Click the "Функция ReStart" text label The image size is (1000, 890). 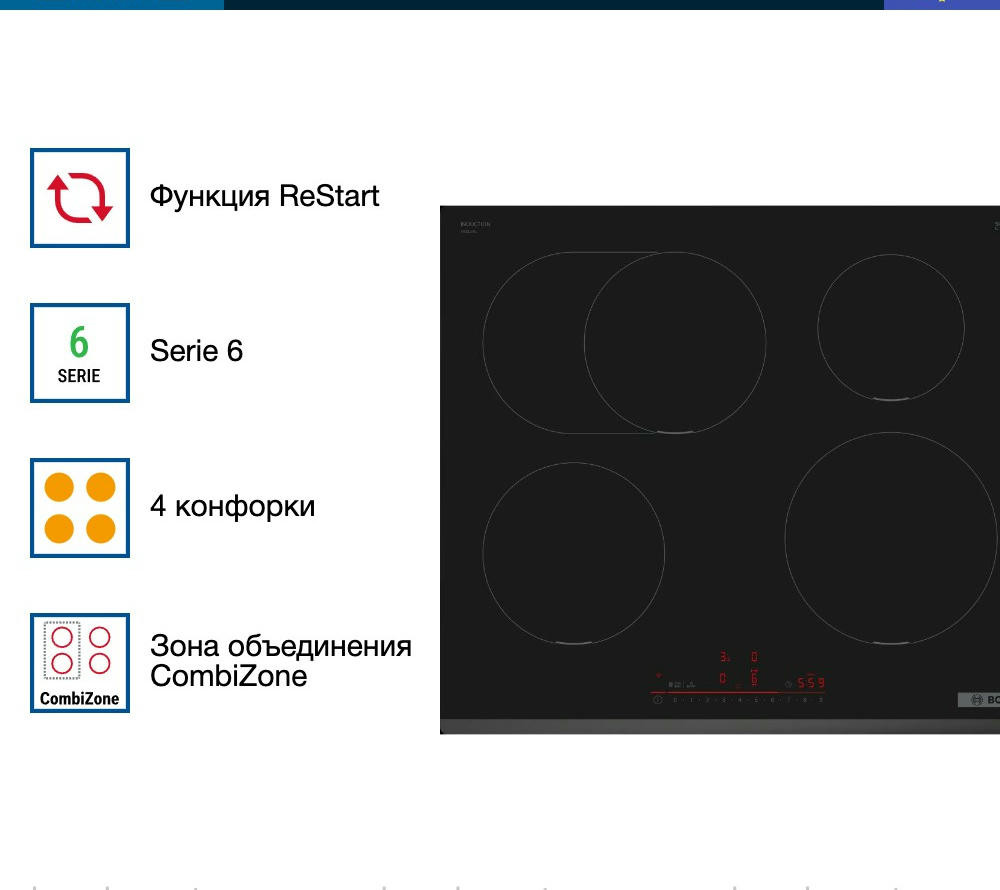tap(264, 195)
